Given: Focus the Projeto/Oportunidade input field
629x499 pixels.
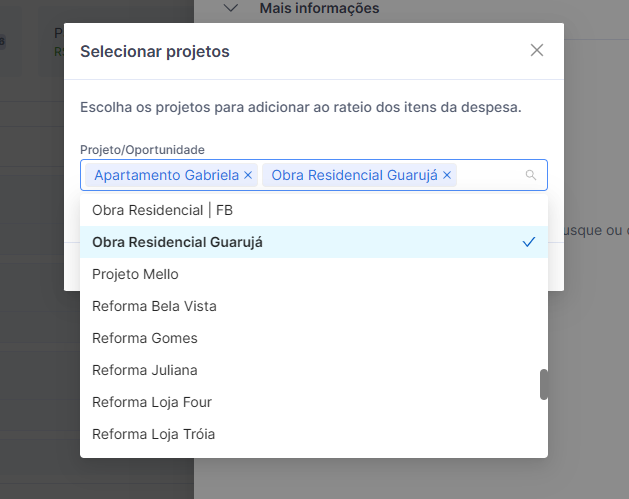Looking at the screenshot, I should pyautogui.click(x=490, y=175).
